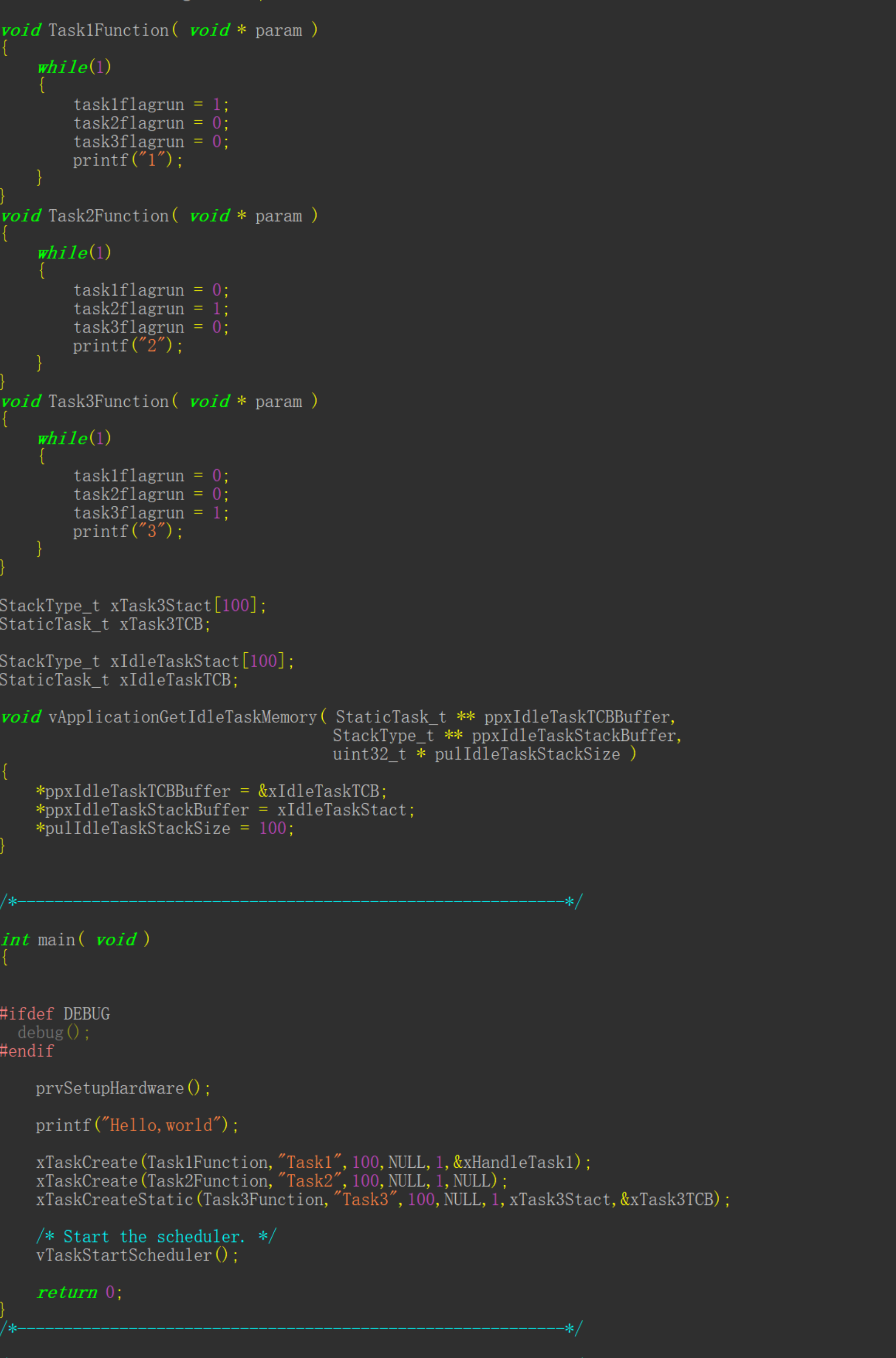Click the 'int main( void )' line
896x1358 pixels.
[x=75, y=940]
